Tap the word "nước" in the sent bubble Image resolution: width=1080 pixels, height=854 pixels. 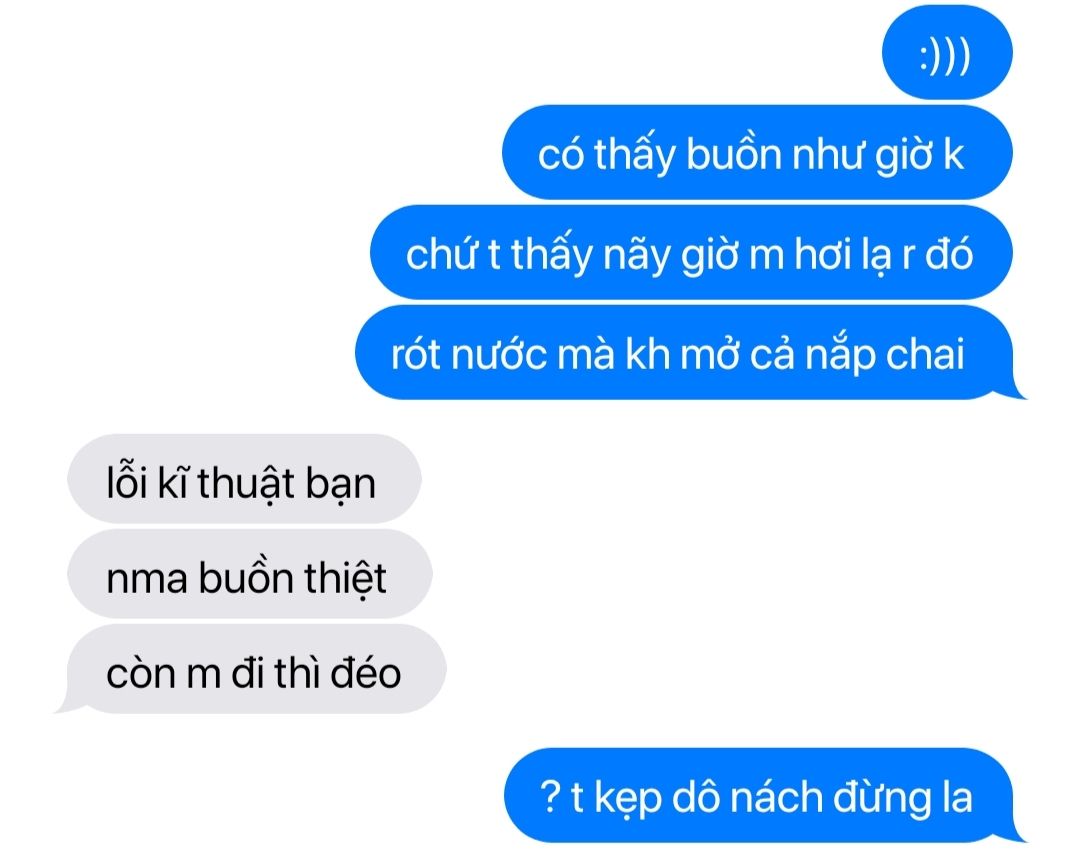(x=499, y=354)
